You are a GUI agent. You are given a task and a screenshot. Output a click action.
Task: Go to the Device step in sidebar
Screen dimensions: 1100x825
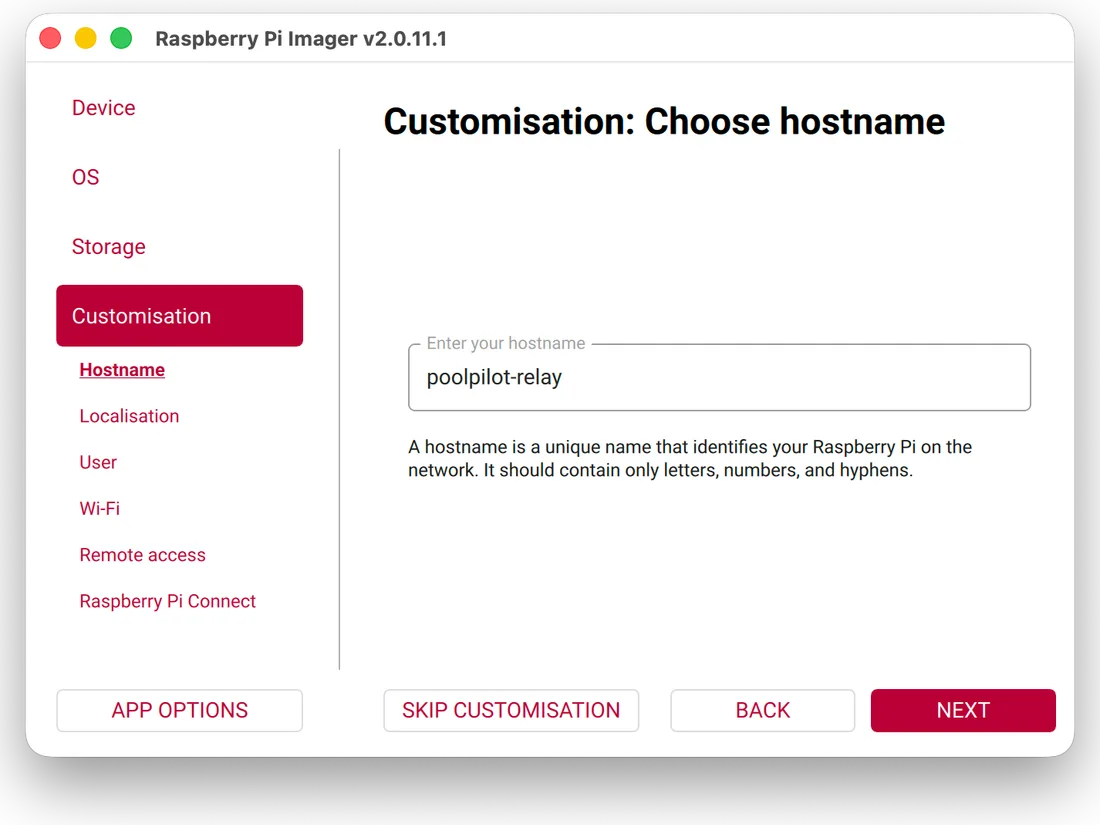[x=103, y=108]
